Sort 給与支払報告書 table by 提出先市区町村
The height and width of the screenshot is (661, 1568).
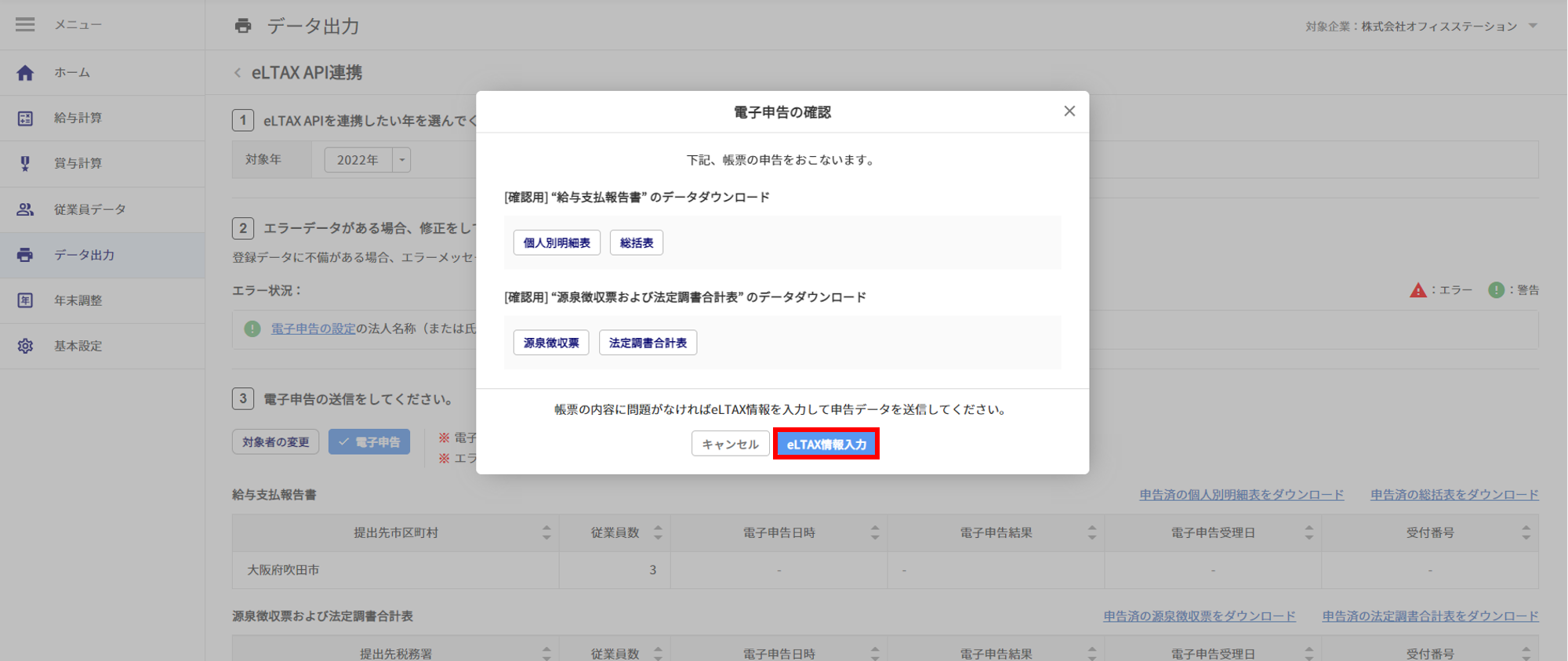coord(546,533)
